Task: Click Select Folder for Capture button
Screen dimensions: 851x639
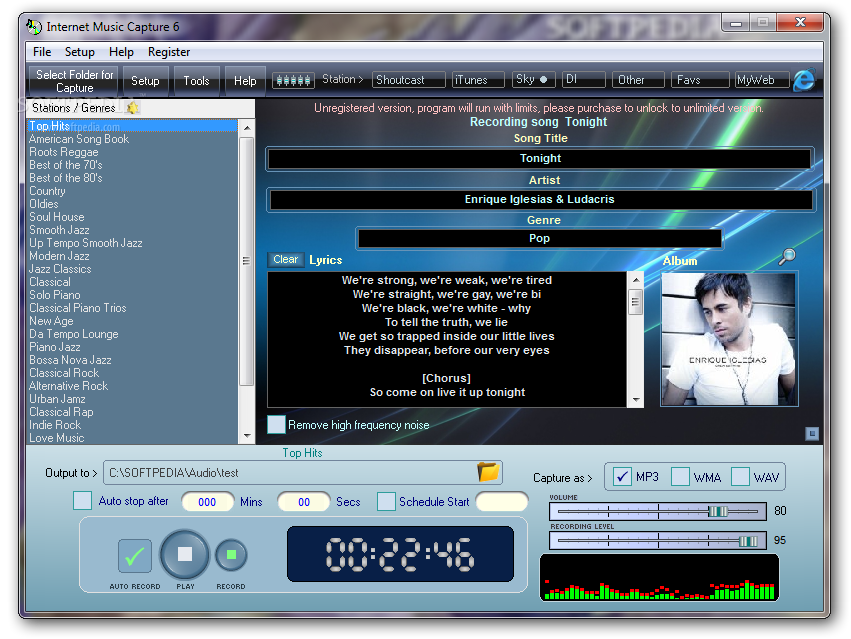Action: [x=74, y=81]
